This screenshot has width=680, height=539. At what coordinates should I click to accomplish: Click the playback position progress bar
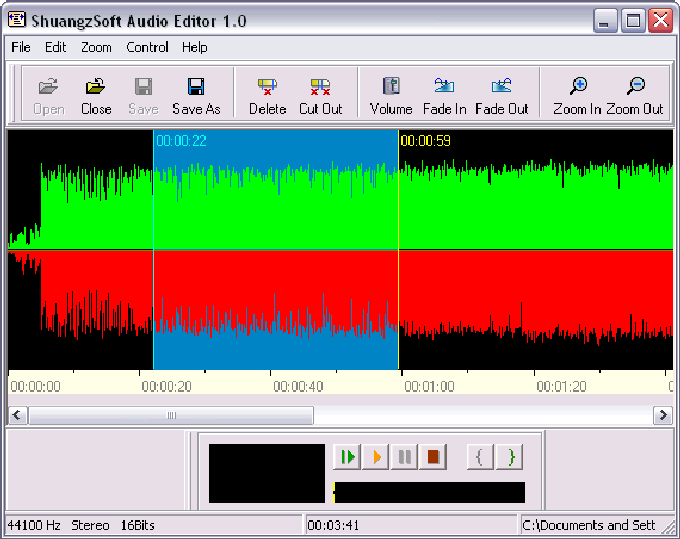(429, 493)
